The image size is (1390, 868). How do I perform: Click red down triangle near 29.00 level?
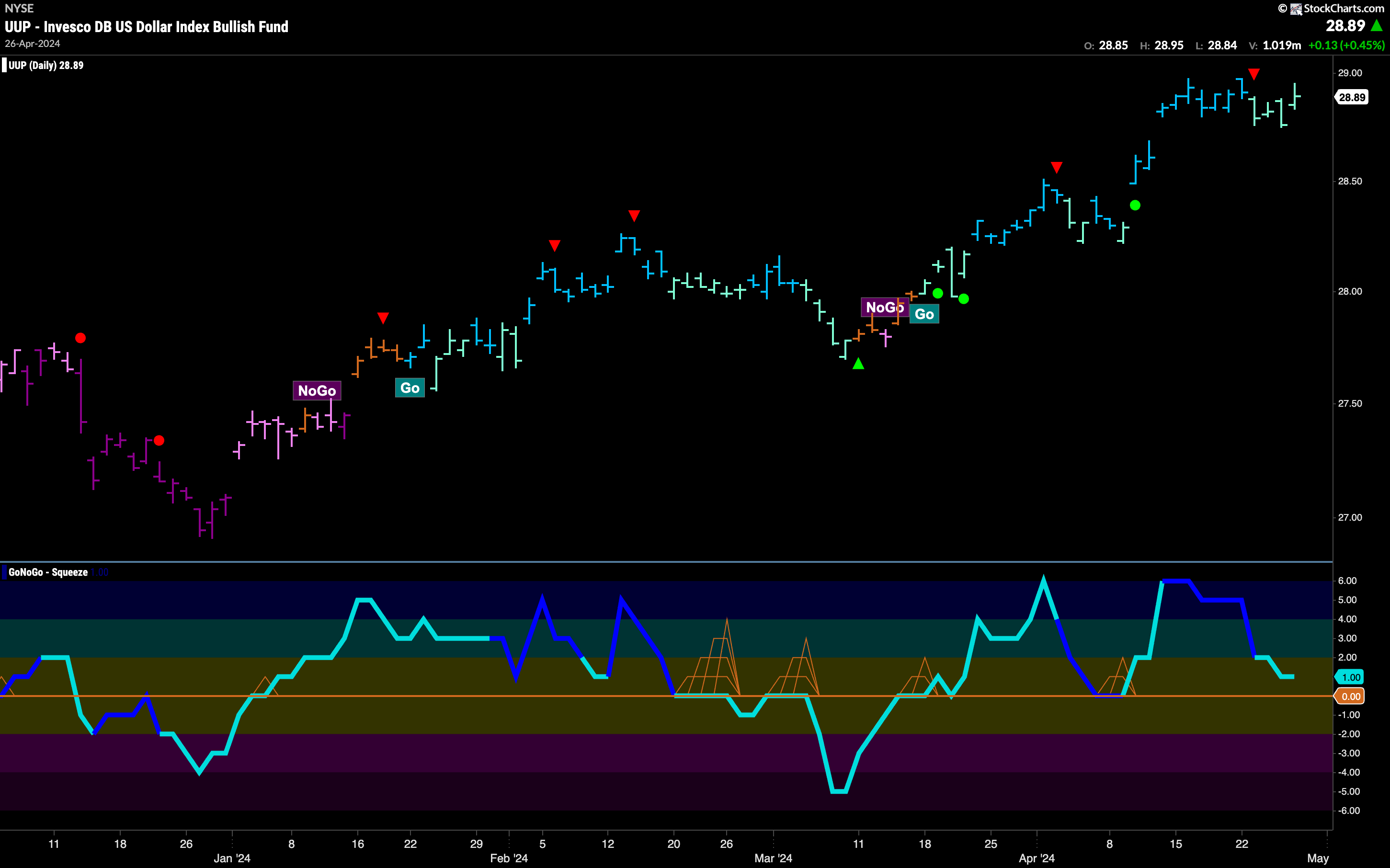[1254, 74]
